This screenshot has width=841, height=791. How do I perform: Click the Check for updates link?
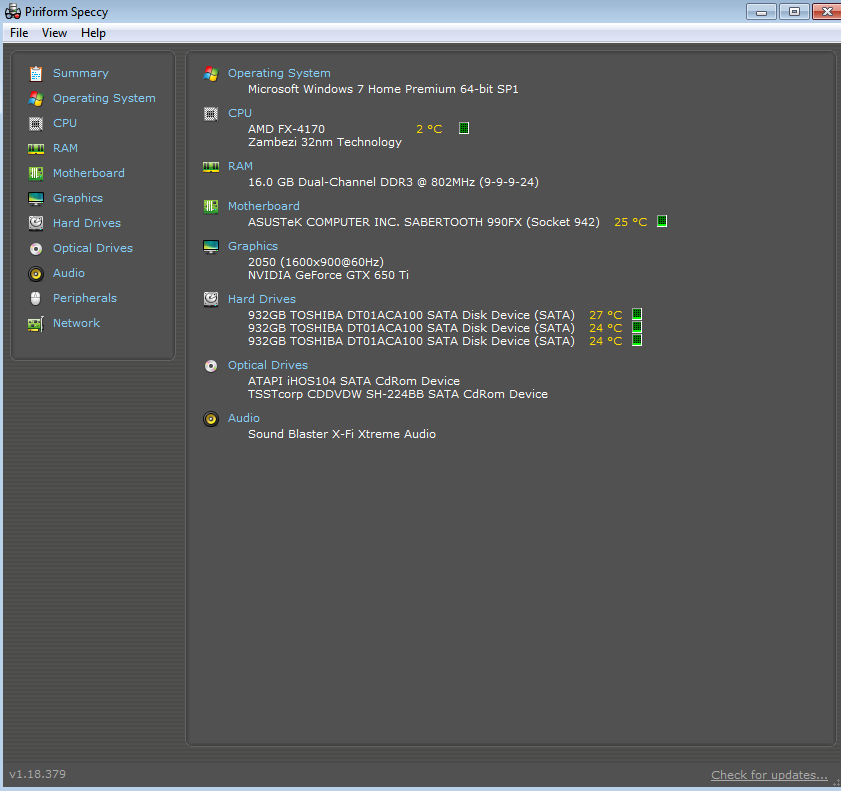point(769,775)
